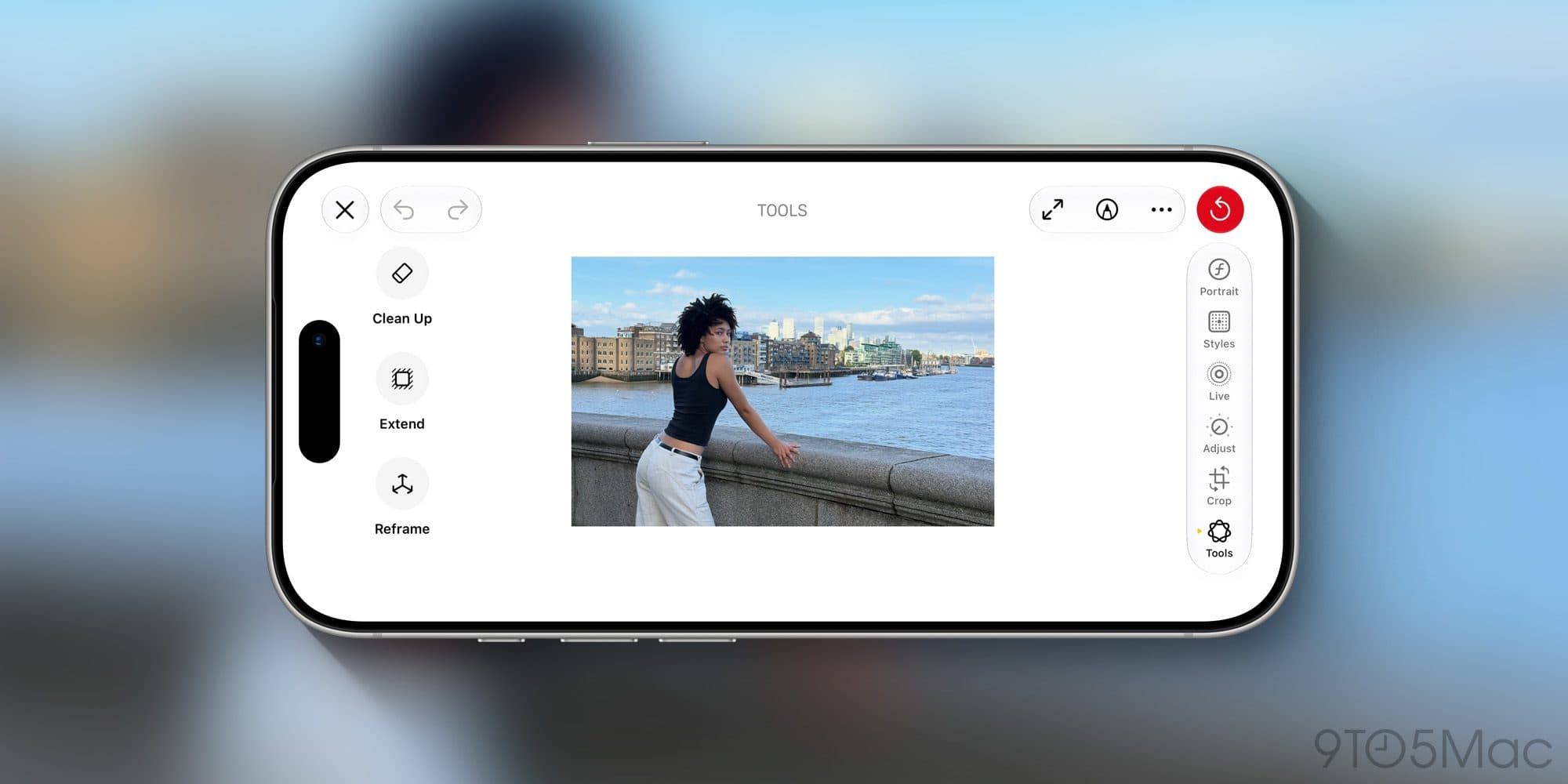Tap the TOOLS title text
1568x784 pixels.
(x=782, y=210)
